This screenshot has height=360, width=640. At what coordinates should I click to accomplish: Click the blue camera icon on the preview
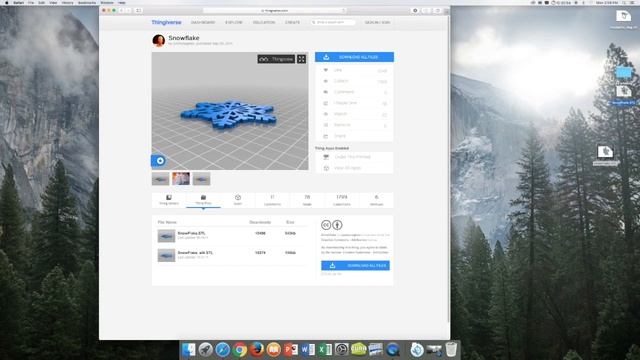[159, 161]
